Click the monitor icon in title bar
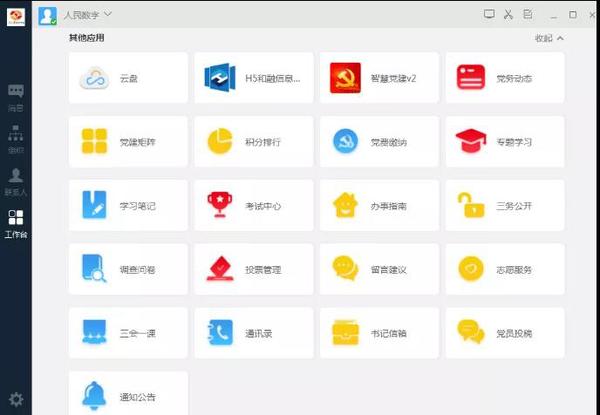The image size is (600, 415). click(x=489, y=14)
